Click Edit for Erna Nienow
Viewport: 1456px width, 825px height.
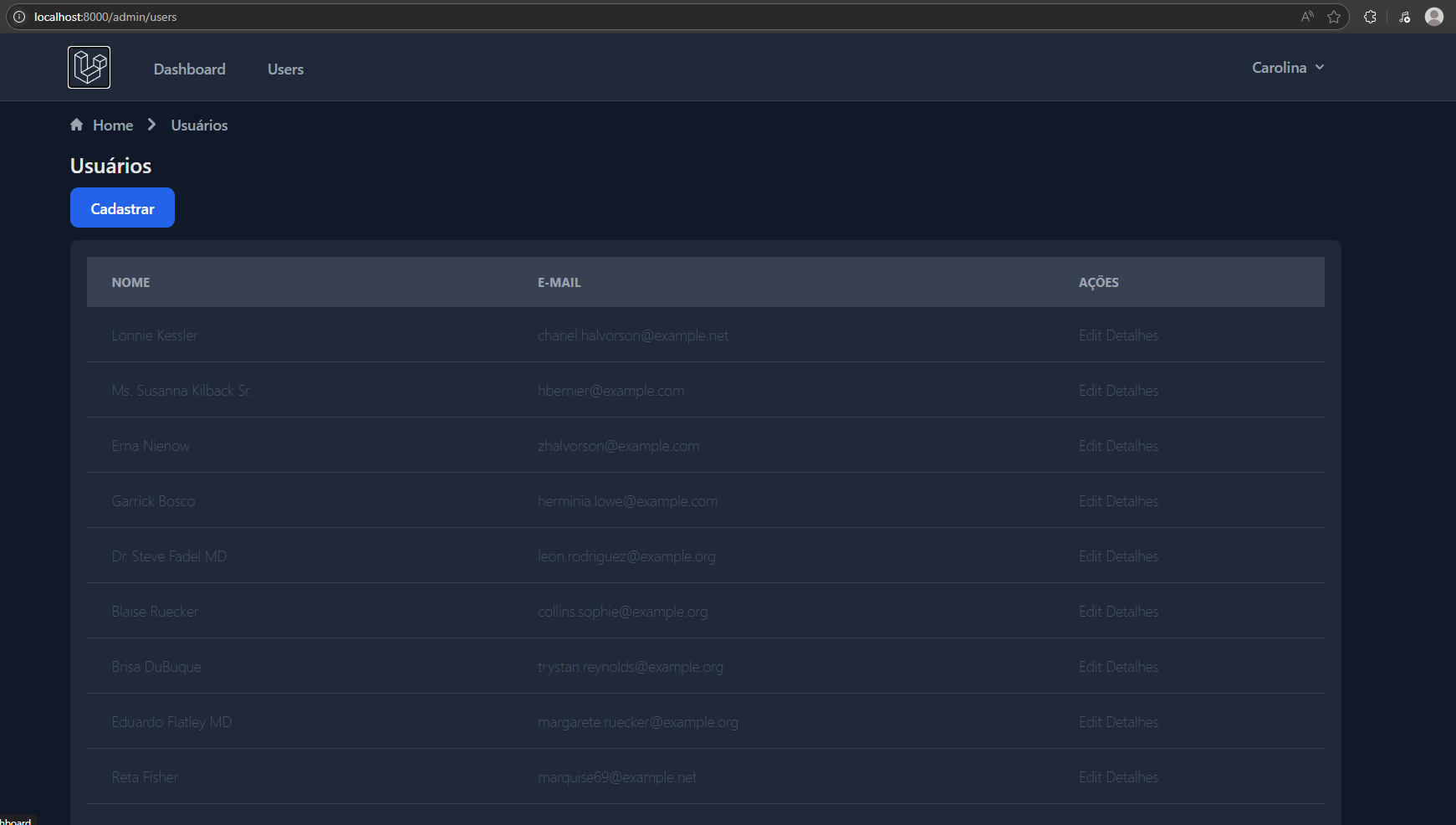(1090, 445)
